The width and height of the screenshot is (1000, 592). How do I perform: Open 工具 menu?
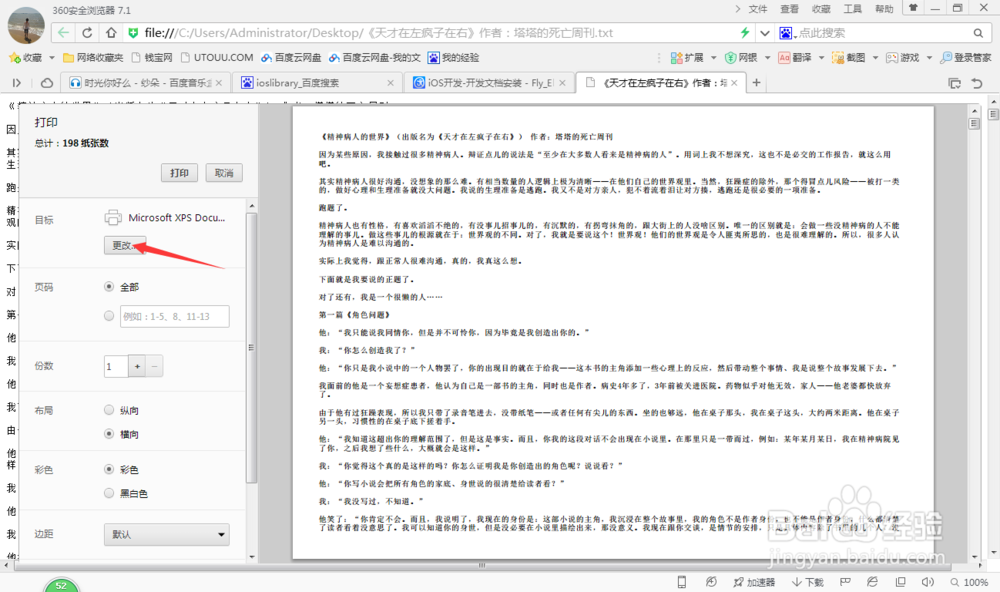853,9
